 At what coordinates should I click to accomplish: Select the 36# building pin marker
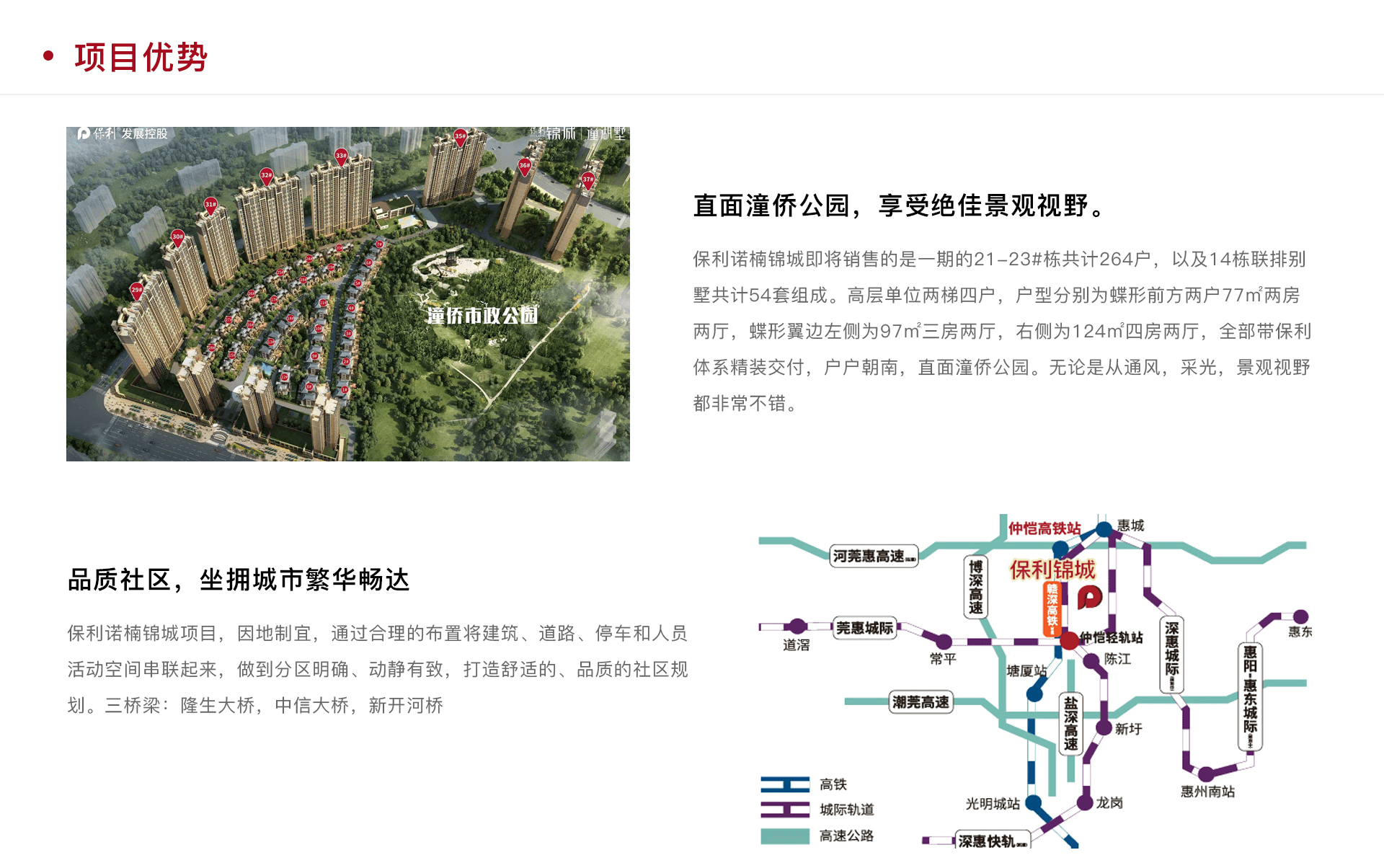pyautogui.click(x=525, y=167)
